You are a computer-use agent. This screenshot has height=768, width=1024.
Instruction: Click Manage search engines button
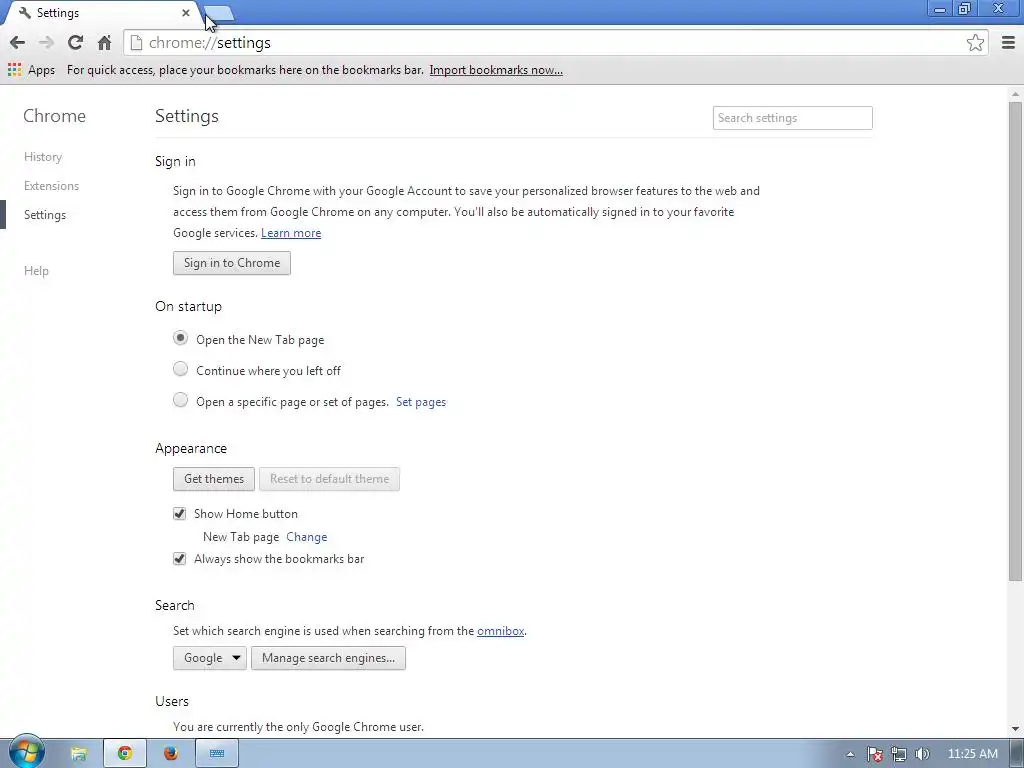pos(328,658)
